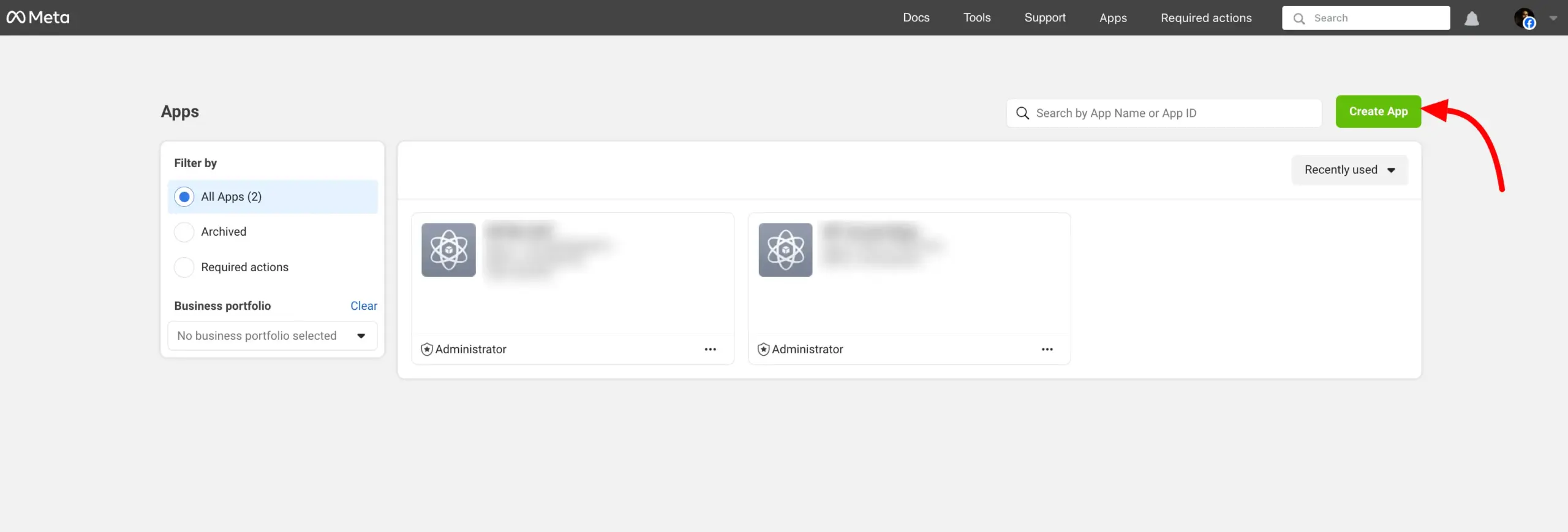Click the Administrator shield icon on first app card

pos(427,350)
